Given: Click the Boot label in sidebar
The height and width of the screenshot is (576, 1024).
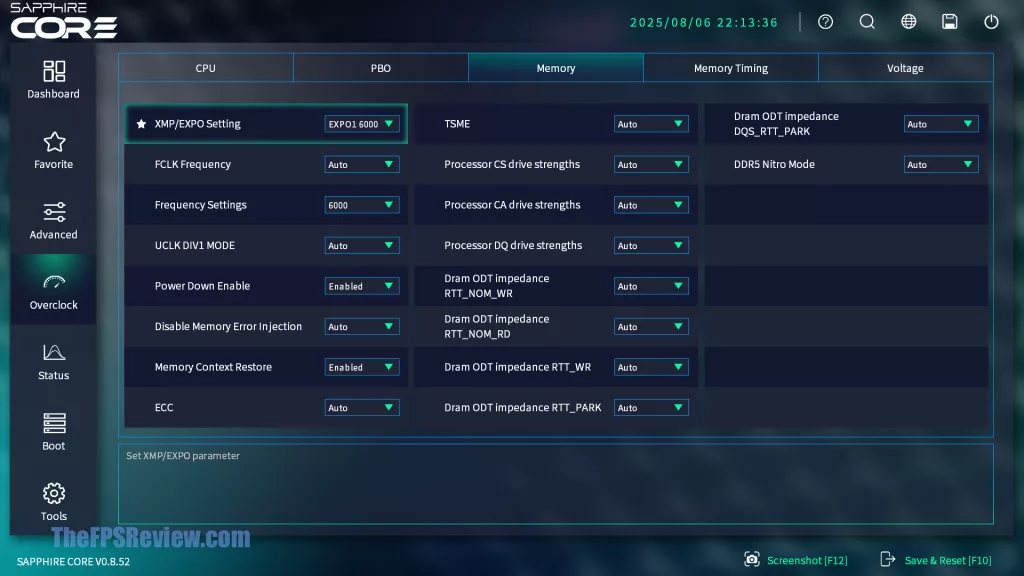Looking at the screenshot, I should (x=54, y=446).
